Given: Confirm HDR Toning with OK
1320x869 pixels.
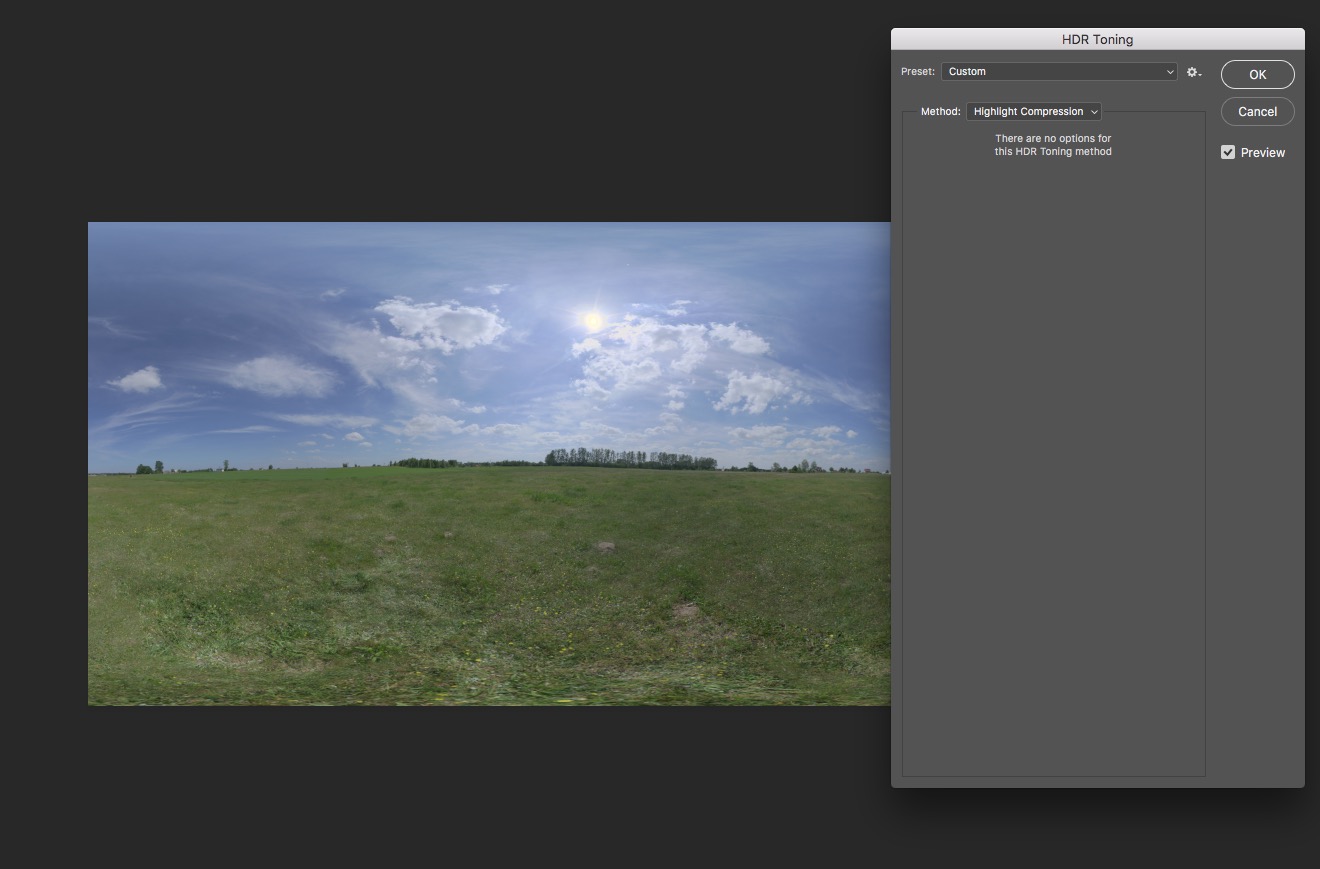Looking at the screenshot, I should click(x=1258, y=74).
